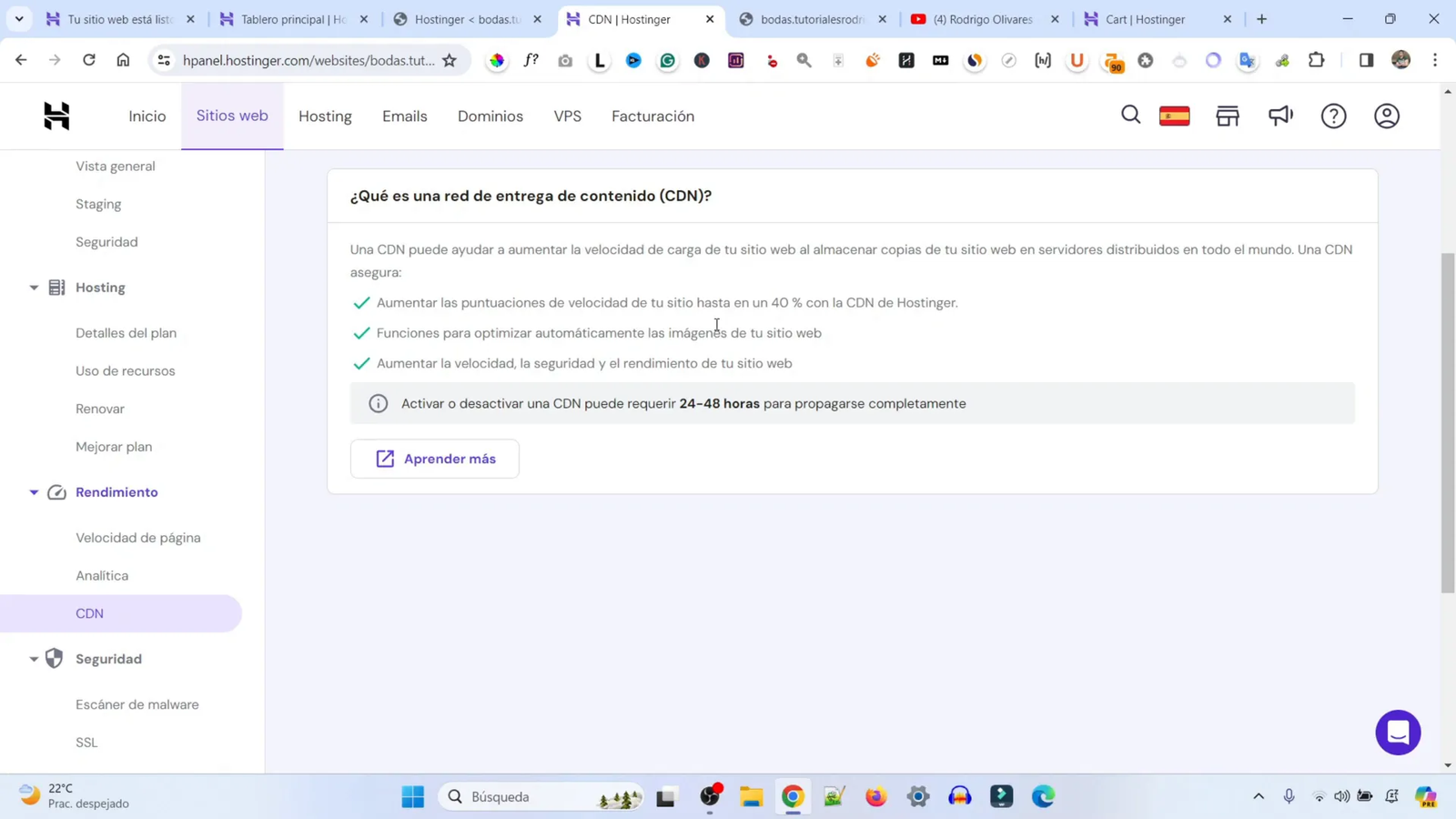1456x819 pixels.
Task: Open Analítica in sidebar
Action: [x=102, y=576]
